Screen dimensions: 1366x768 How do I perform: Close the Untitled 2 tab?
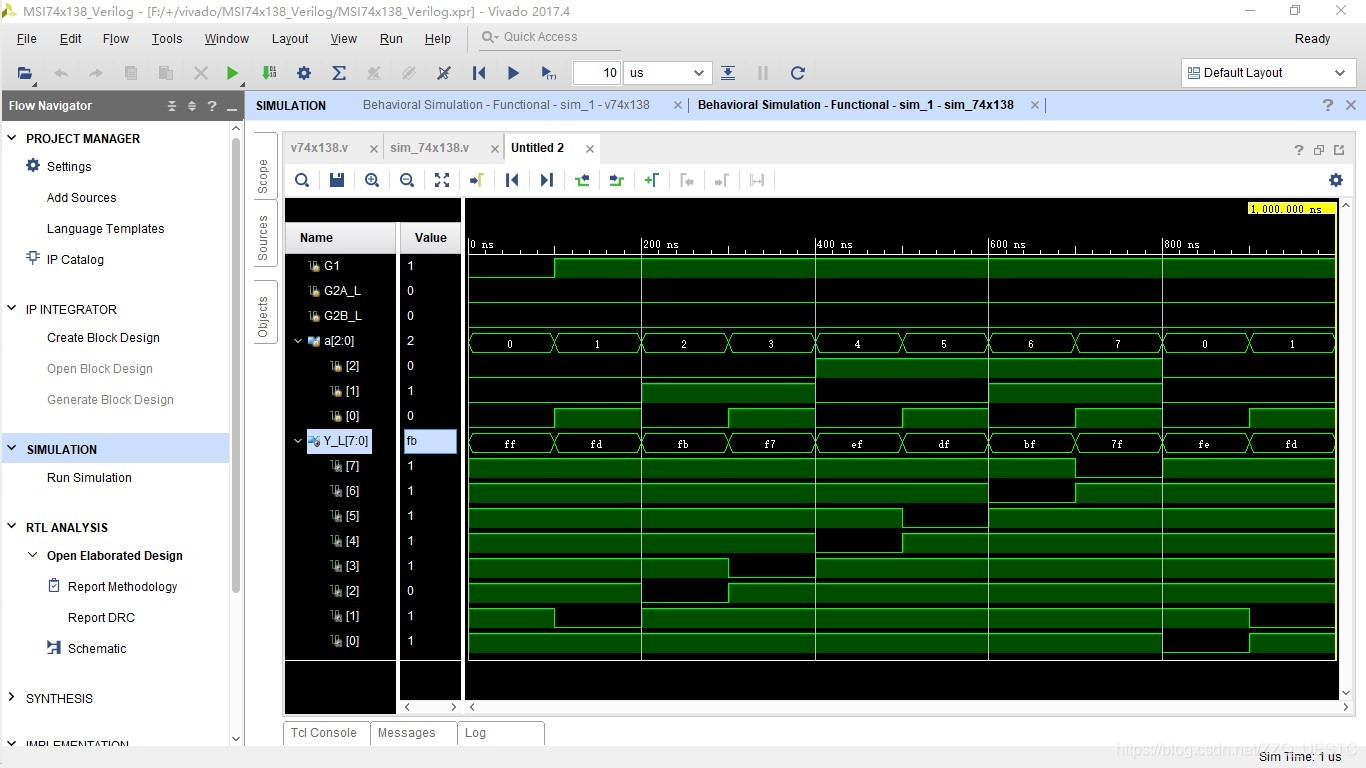click(x=590, y=149)
